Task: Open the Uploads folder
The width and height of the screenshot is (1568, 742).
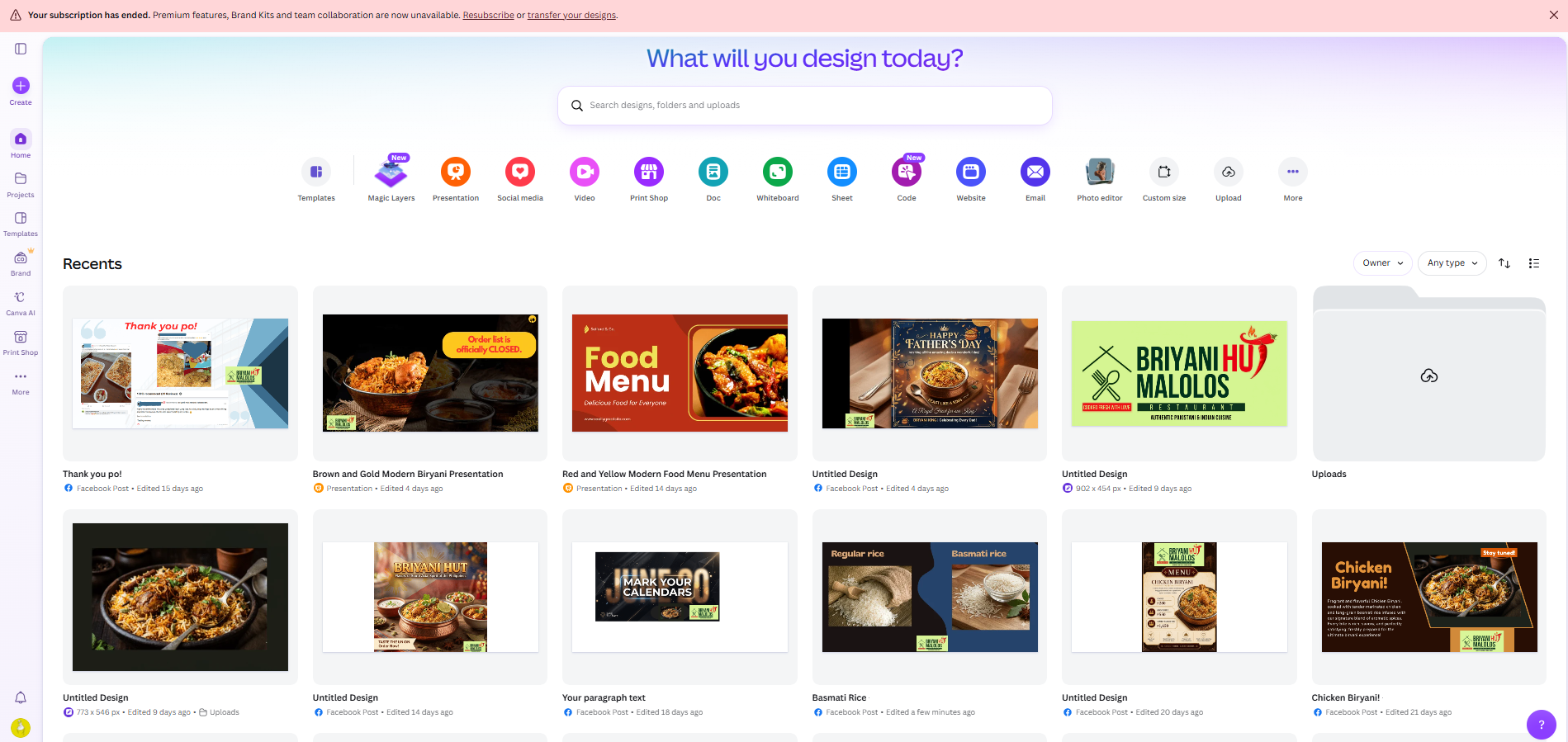Action: pos(1429,373)
